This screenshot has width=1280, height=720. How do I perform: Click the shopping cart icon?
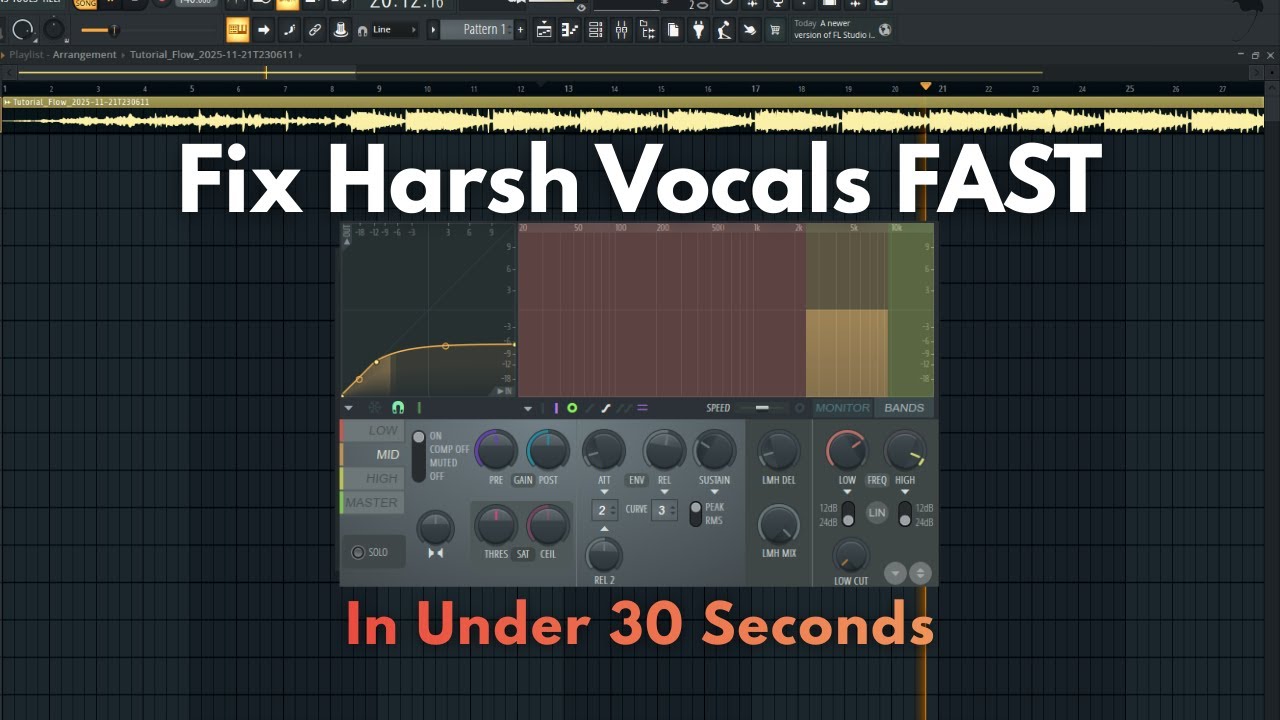tap(775, 30)
